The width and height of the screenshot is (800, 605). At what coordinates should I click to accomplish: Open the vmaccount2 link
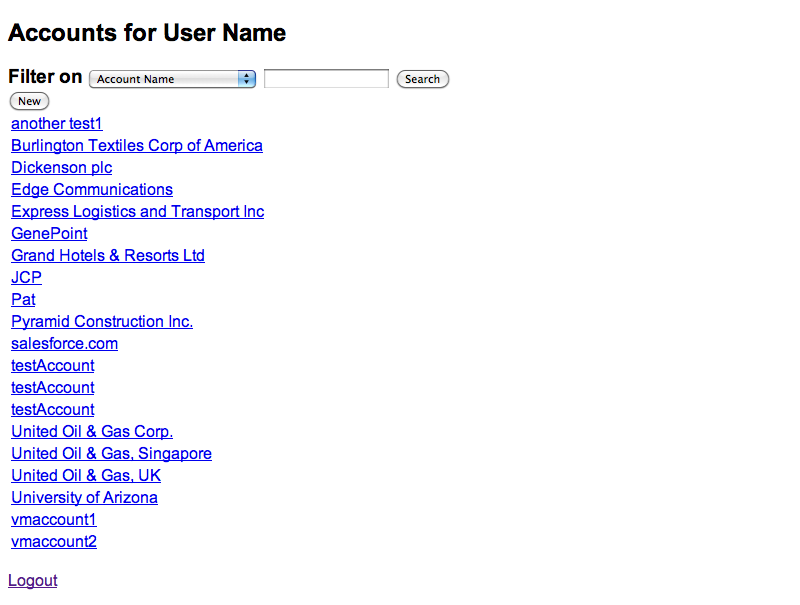coord(54,541)
